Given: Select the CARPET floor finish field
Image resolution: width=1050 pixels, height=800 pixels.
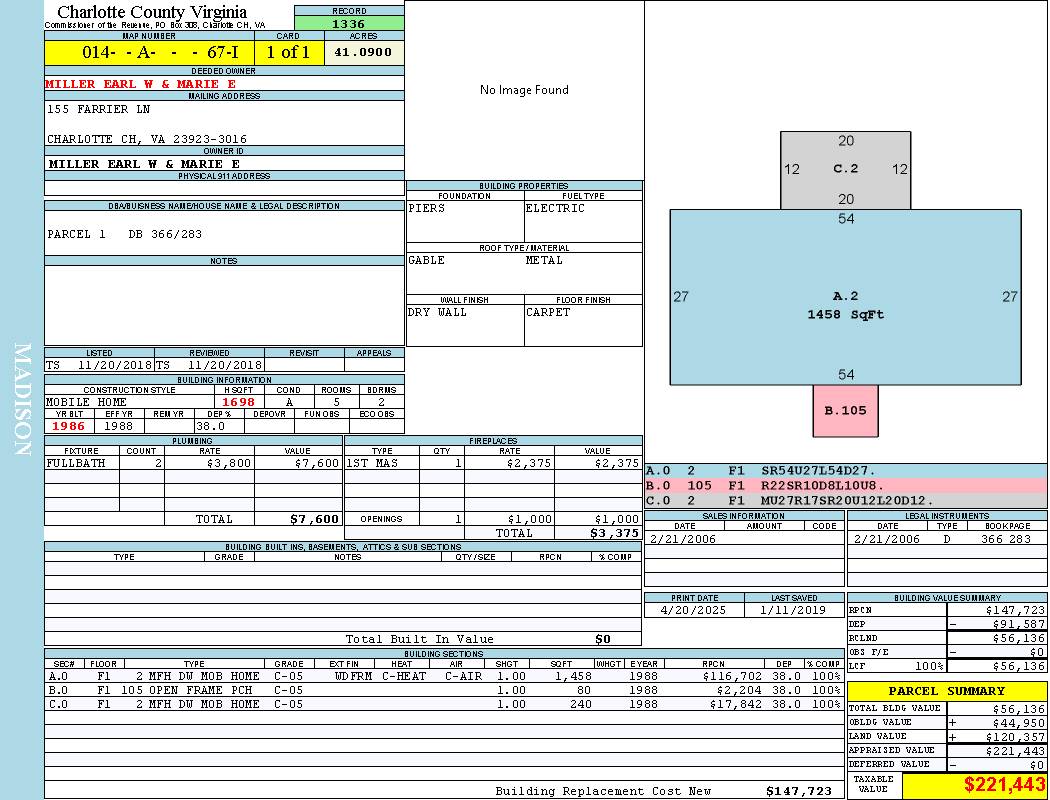Looking at the screenshot, I should point(549,312).
